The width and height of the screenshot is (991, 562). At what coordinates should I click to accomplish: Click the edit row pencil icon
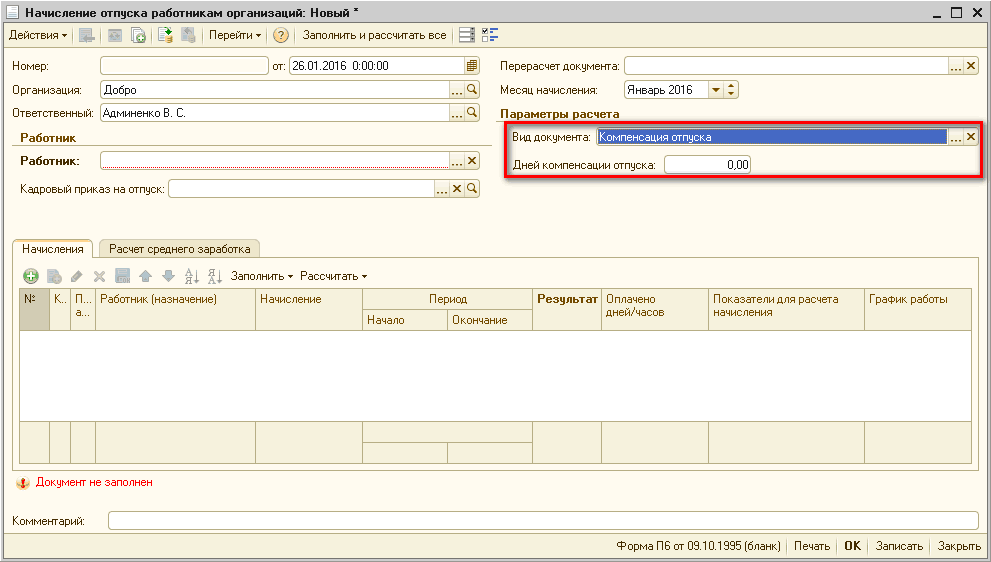(x=77, y=276)
